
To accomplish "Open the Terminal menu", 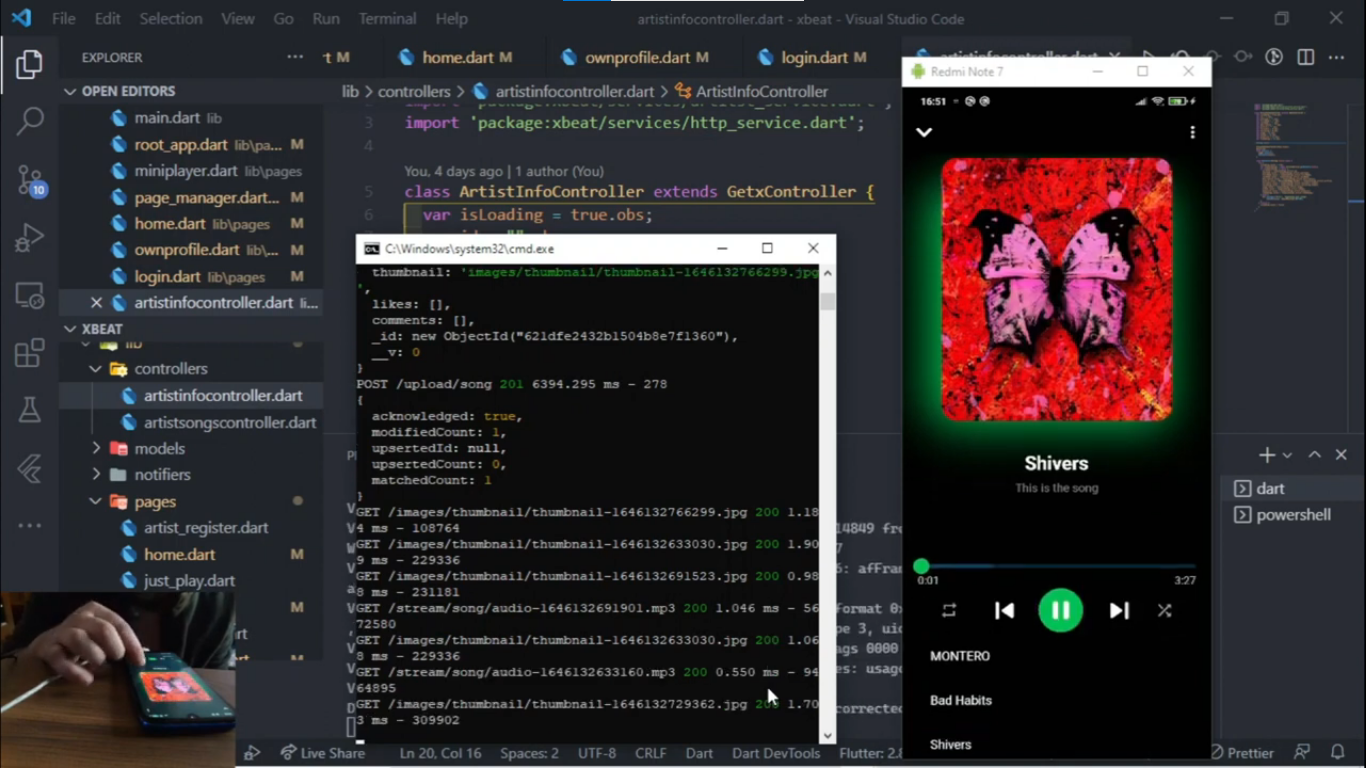I will 387,18.
